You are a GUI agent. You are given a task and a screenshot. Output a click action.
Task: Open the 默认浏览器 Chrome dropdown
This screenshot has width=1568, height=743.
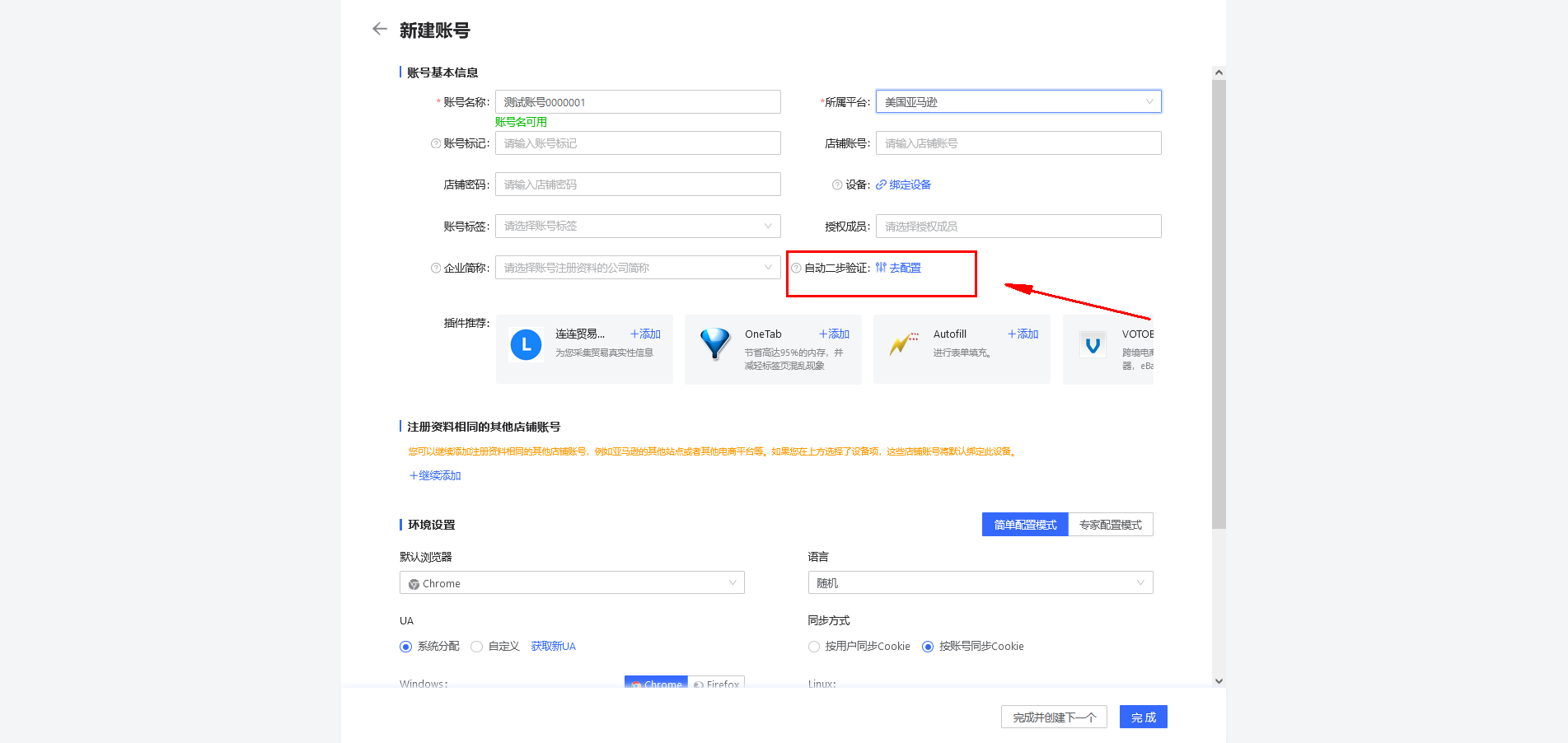[572, 583]
